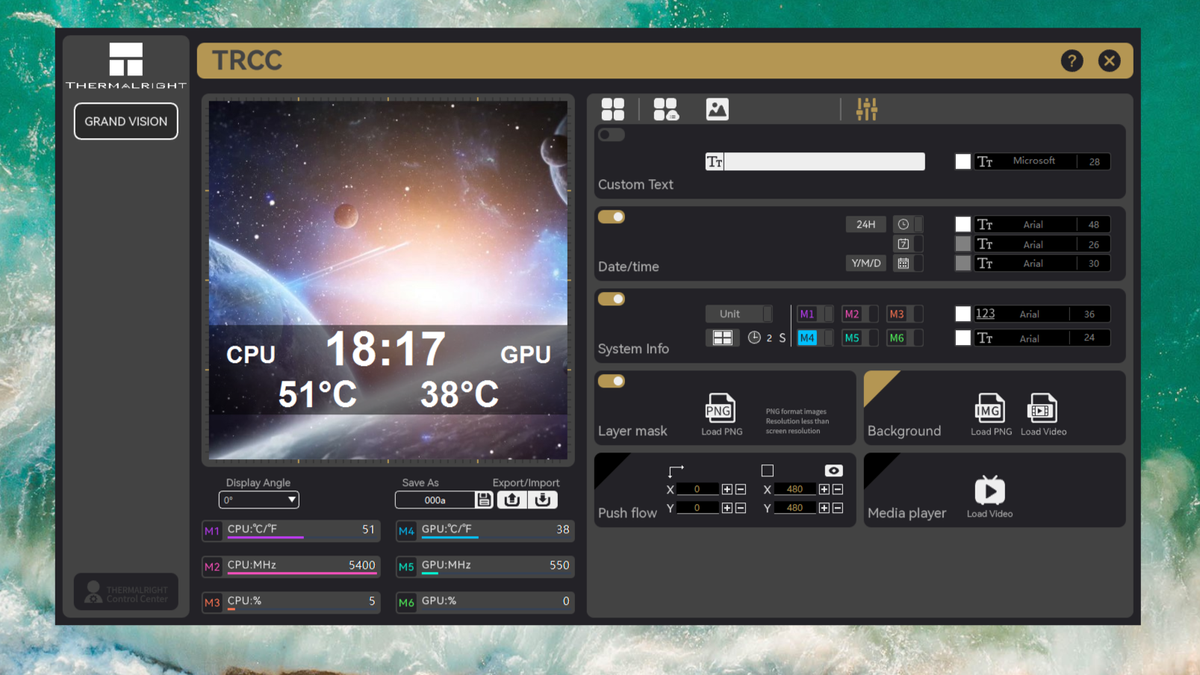Open the cloud themes layout icon
Viewport: 1200px width, 675px height.
(x=666, y=108)
